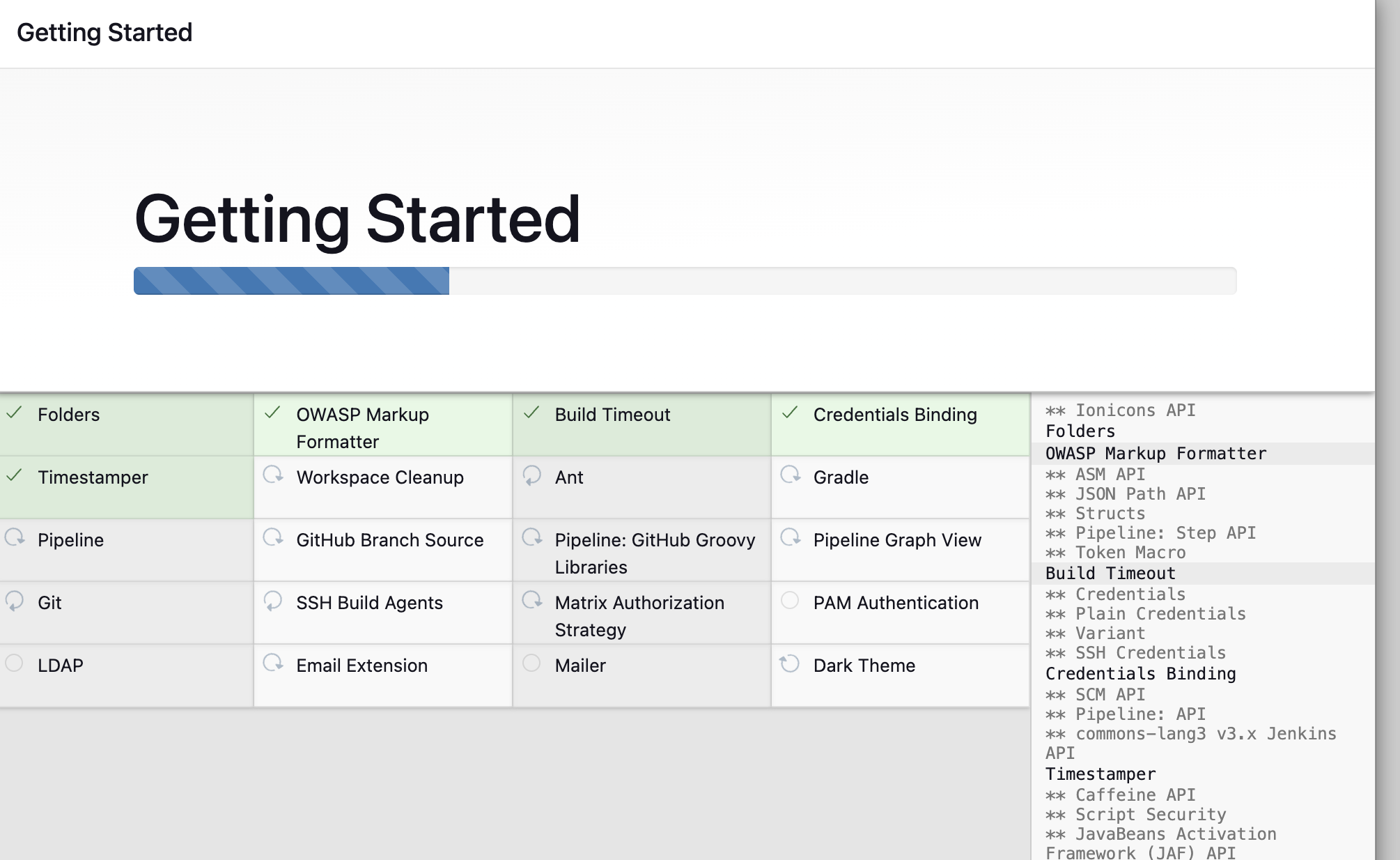Click spinner icon beside Matrix Authorization Strategy

(x=531, y=601)
